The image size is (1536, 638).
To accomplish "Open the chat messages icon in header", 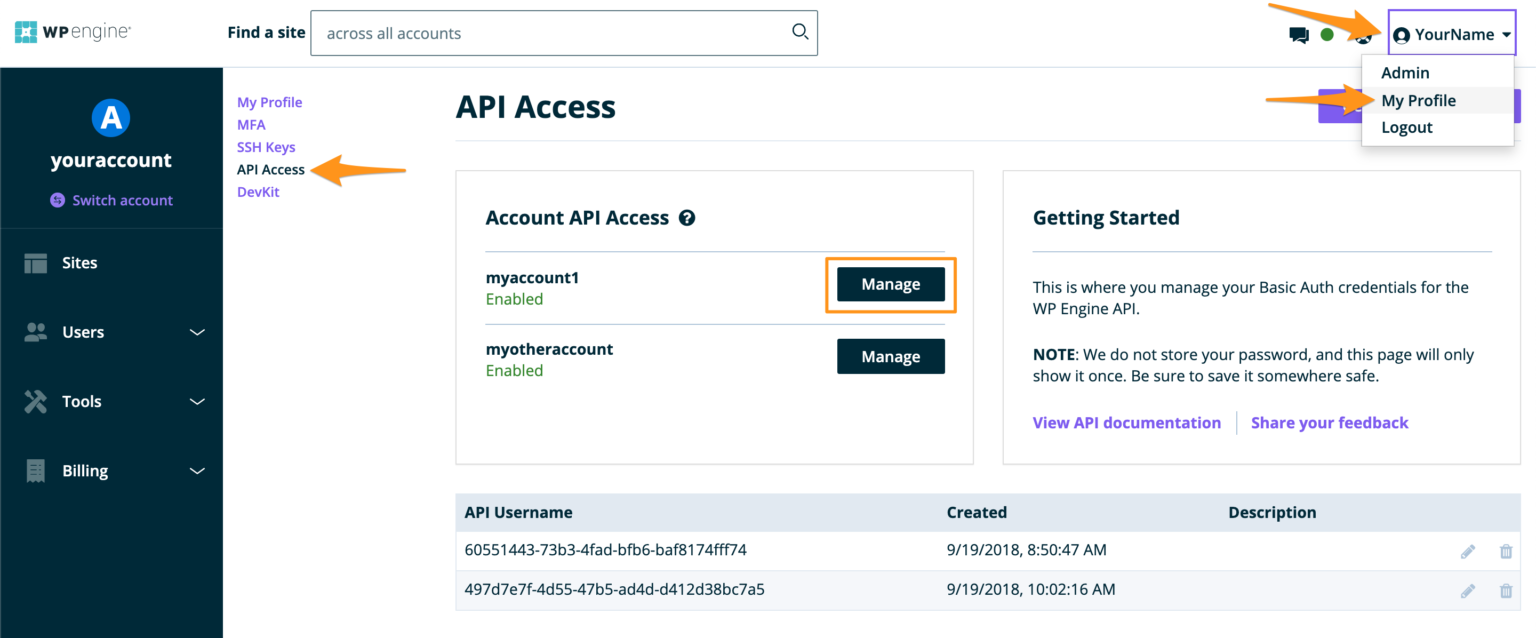I will 1299,33.
